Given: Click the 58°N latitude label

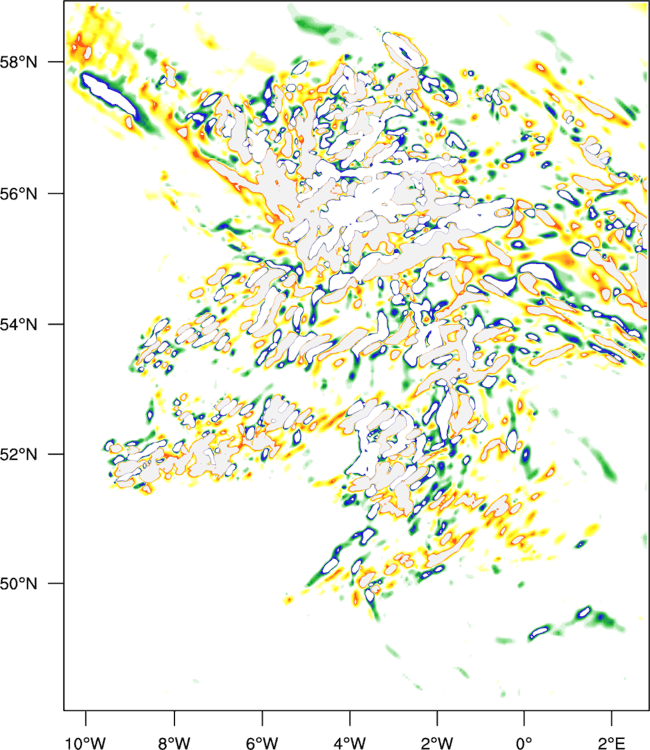Looking at the screenshot, I should [x=19, y=62].
